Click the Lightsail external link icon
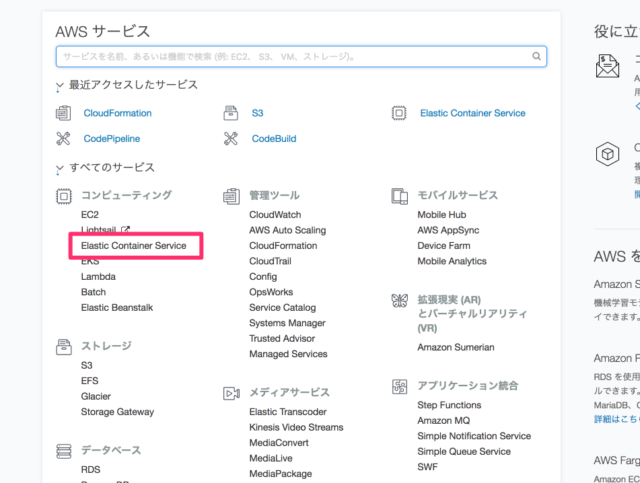 pos(126,230)
